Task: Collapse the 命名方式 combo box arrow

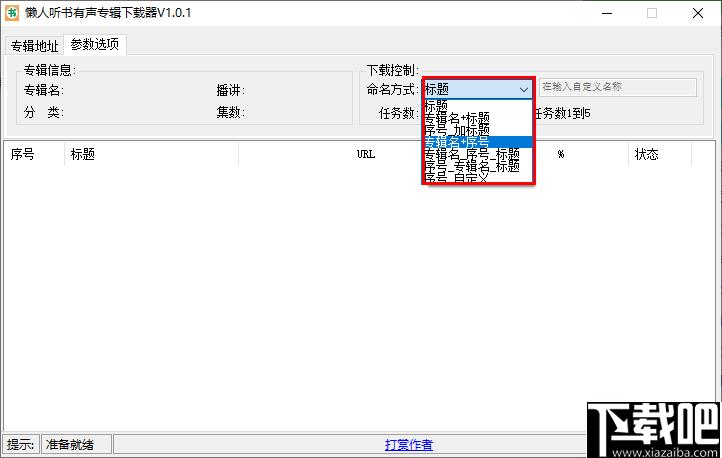Action: [524, 89]
